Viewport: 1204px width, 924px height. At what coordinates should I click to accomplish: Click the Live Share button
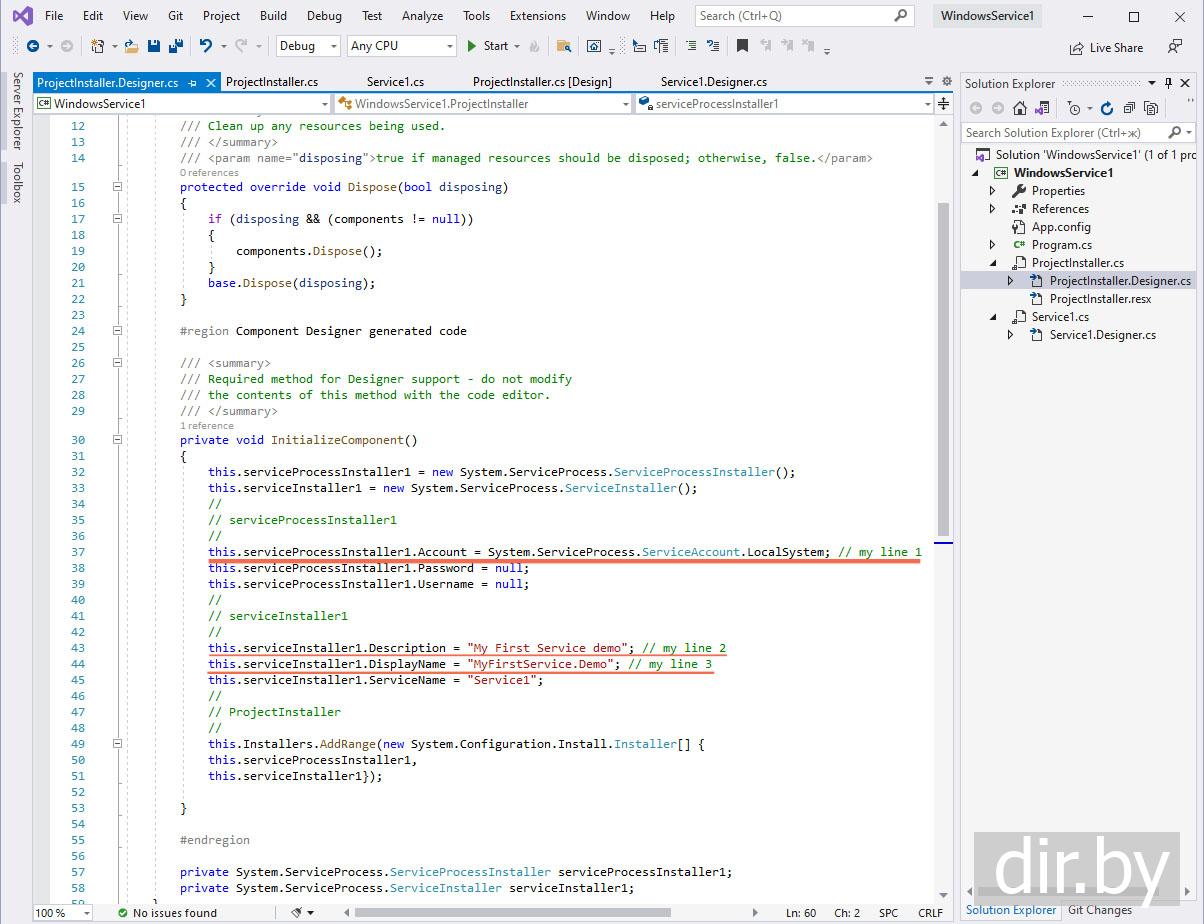[1106, 47]
